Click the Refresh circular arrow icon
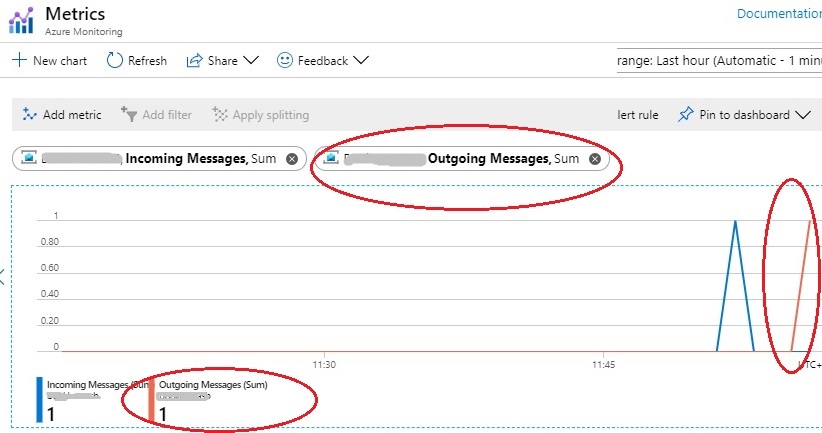The image size is (822, 433). (x=114, y=60)
